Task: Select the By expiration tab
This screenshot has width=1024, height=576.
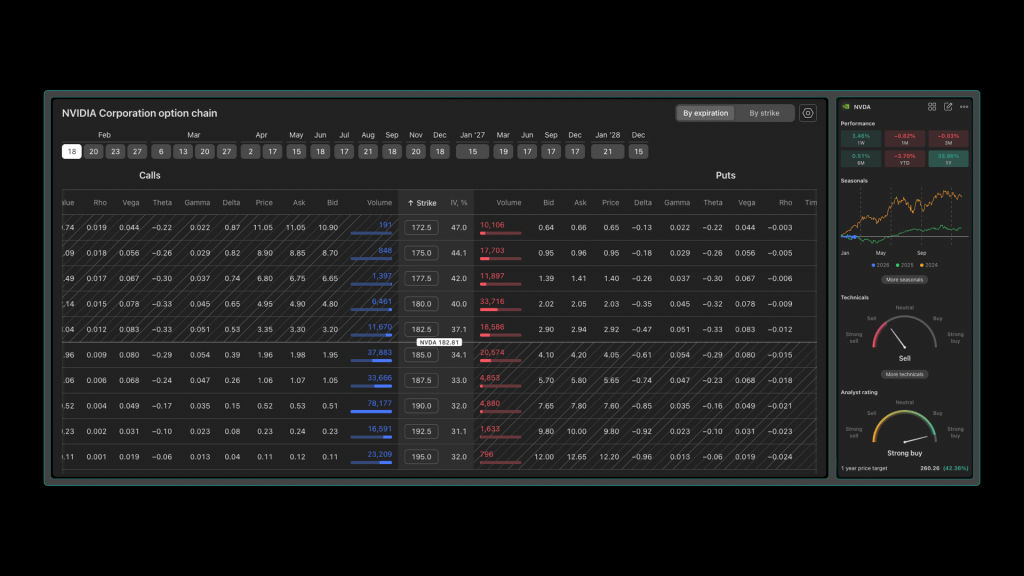Action: (x=705, y=113)
